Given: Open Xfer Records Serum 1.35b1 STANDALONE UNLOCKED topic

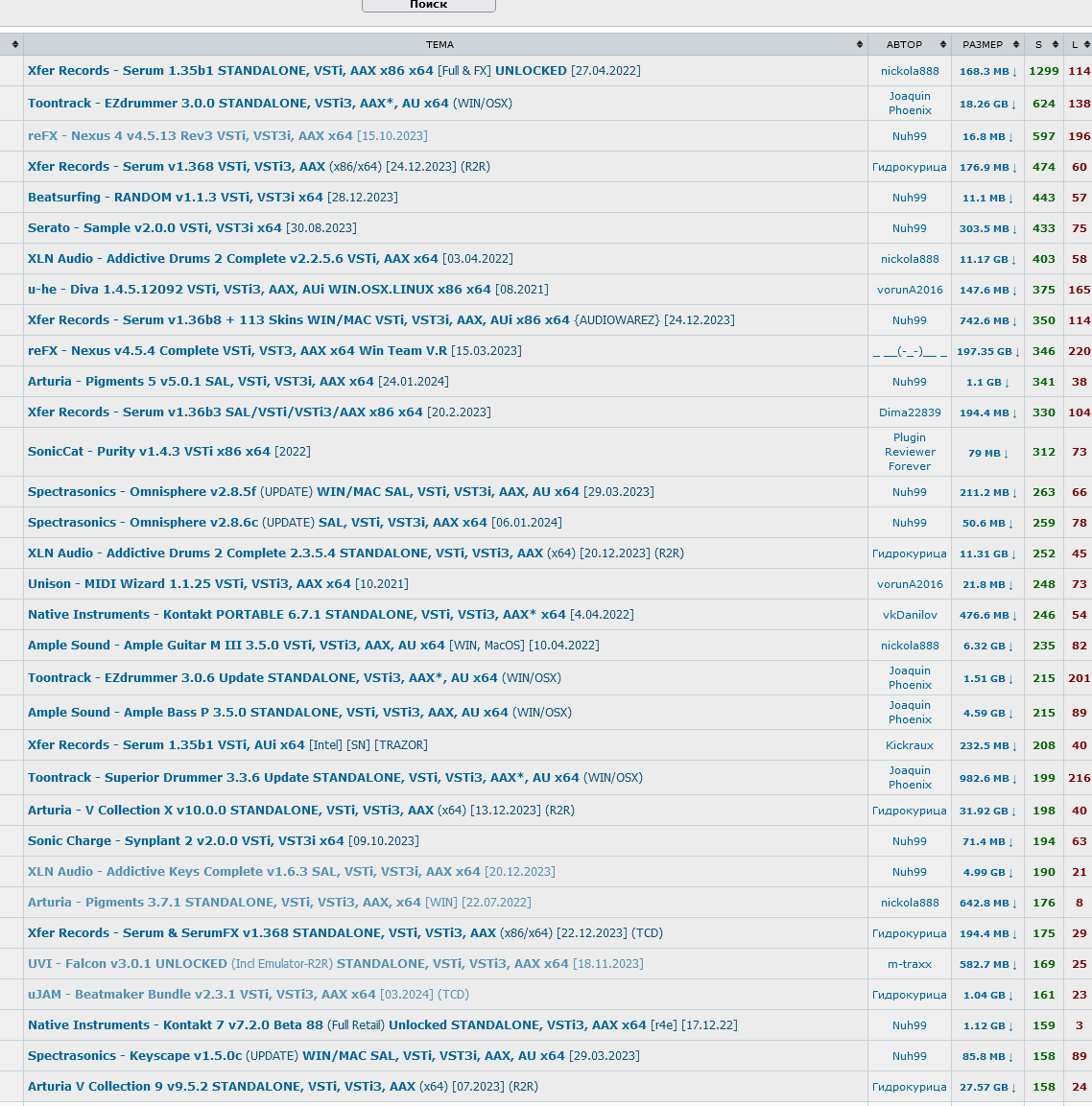Looking at the screenshot, I should (334, 71).
